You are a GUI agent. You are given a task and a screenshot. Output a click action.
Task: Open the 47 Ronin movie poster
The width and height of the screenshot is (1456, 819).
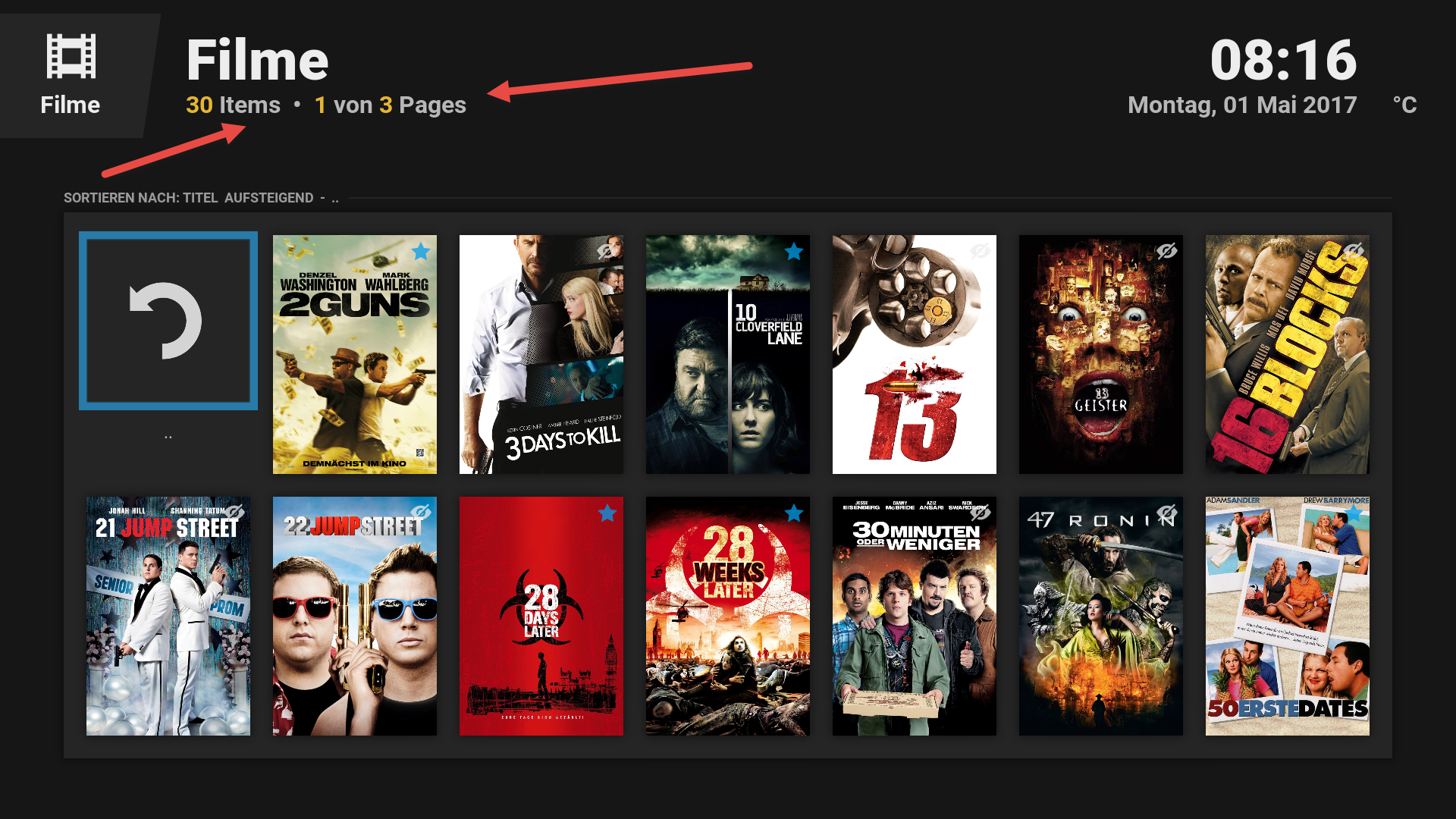tap(1101, 616)
